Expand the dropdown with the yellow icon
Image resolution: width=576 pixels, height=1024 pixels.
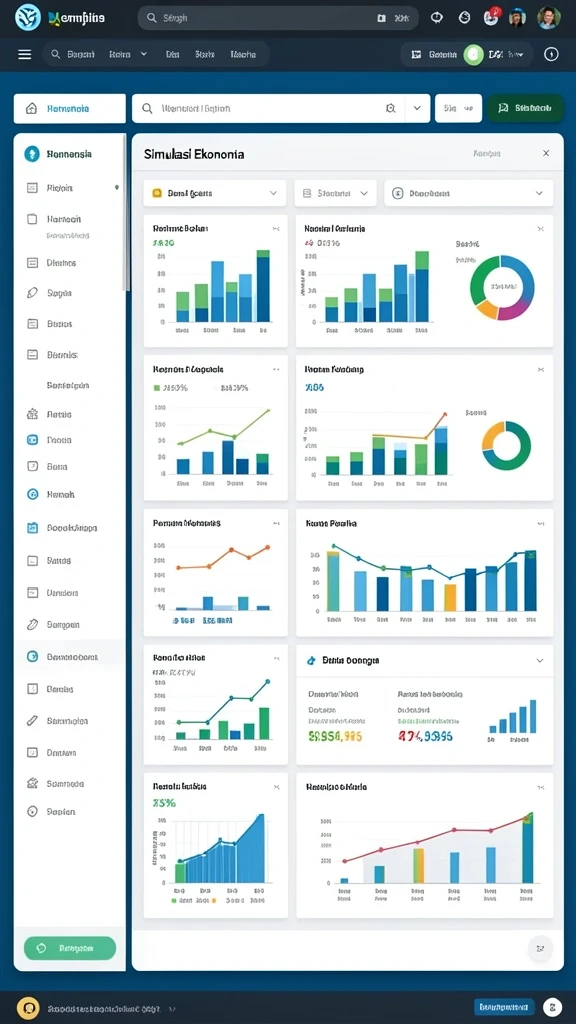pyautogui.click(x=215, y=193)
